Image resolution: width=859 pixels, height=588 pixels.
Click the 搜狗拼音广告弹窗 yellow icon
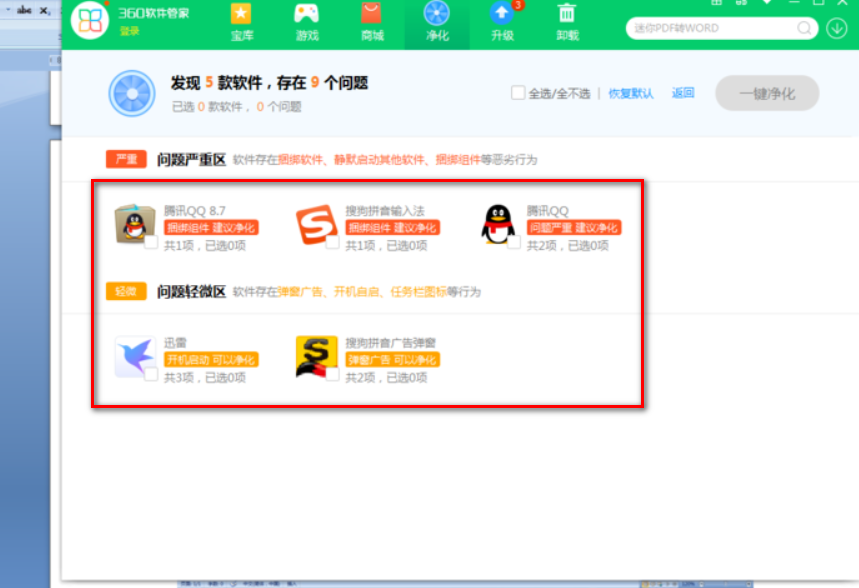tap(316, 356)
